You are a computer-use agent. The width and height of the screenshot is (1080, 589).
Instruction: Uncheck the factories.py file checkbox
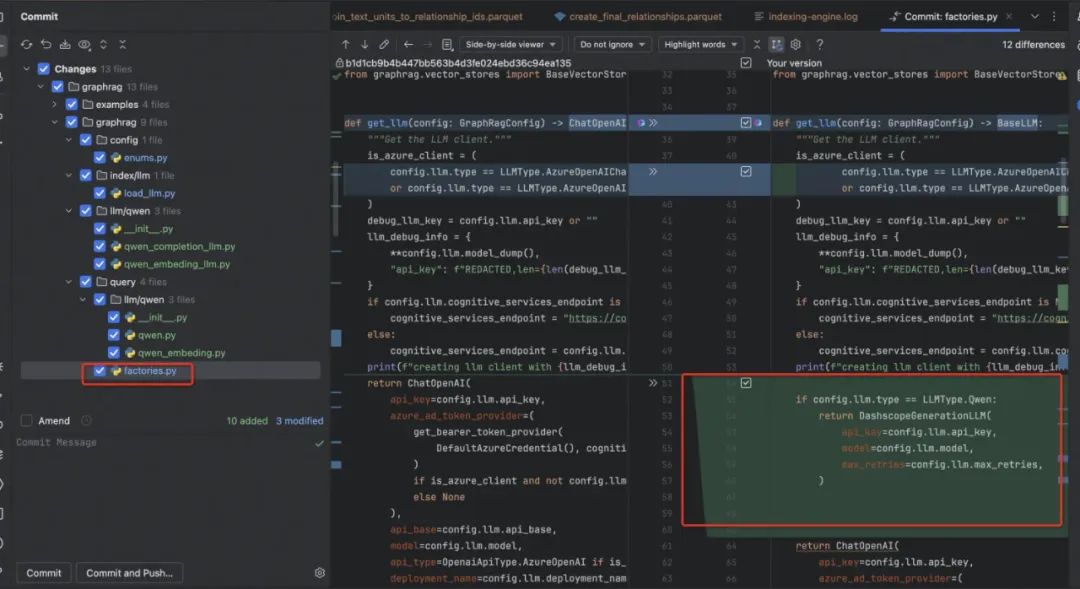pyautogui.click(x=99, y=371)
